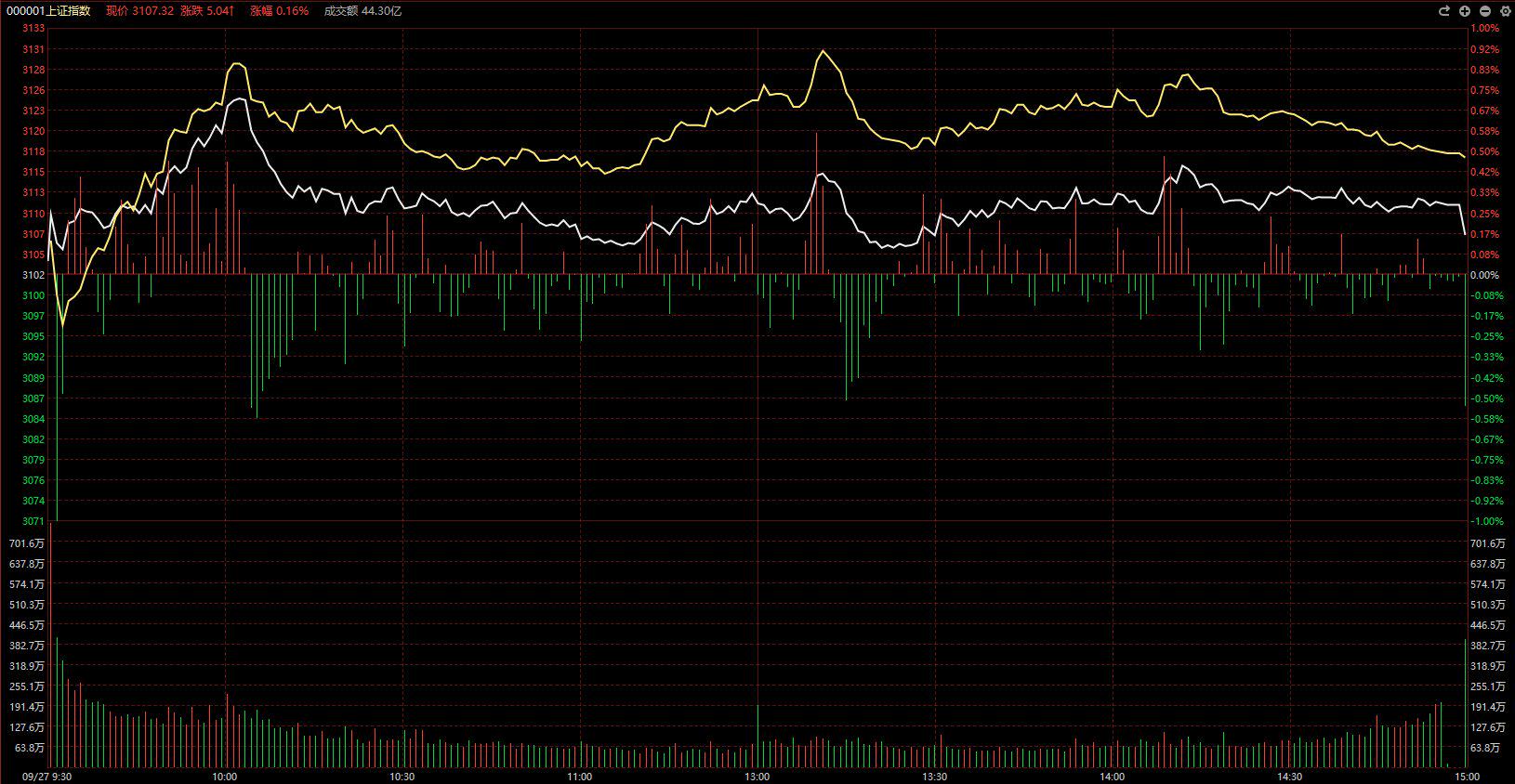Zoom out with the minus icon
The image size is (1515, 784).
(x=1484, y=11)
